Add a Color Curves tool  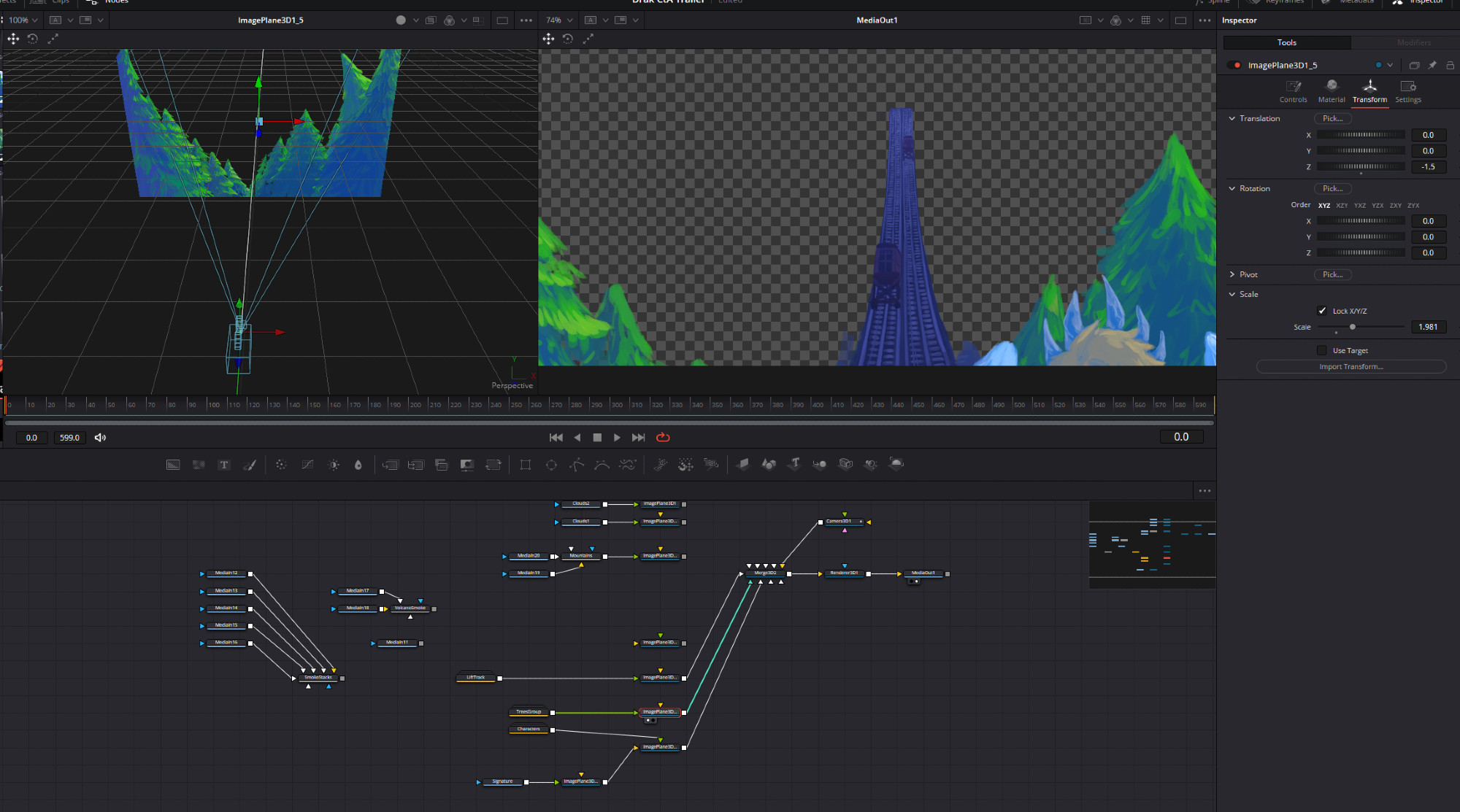(307, 465)
